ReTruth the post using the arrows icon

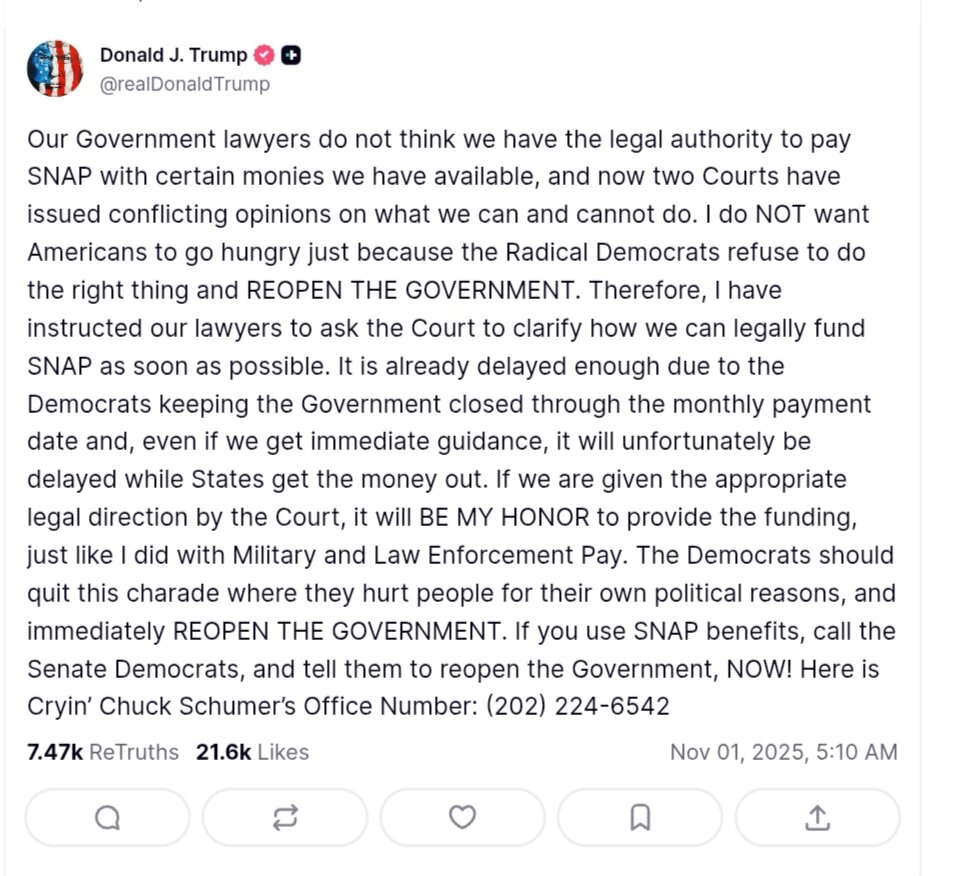coord(284,818)
